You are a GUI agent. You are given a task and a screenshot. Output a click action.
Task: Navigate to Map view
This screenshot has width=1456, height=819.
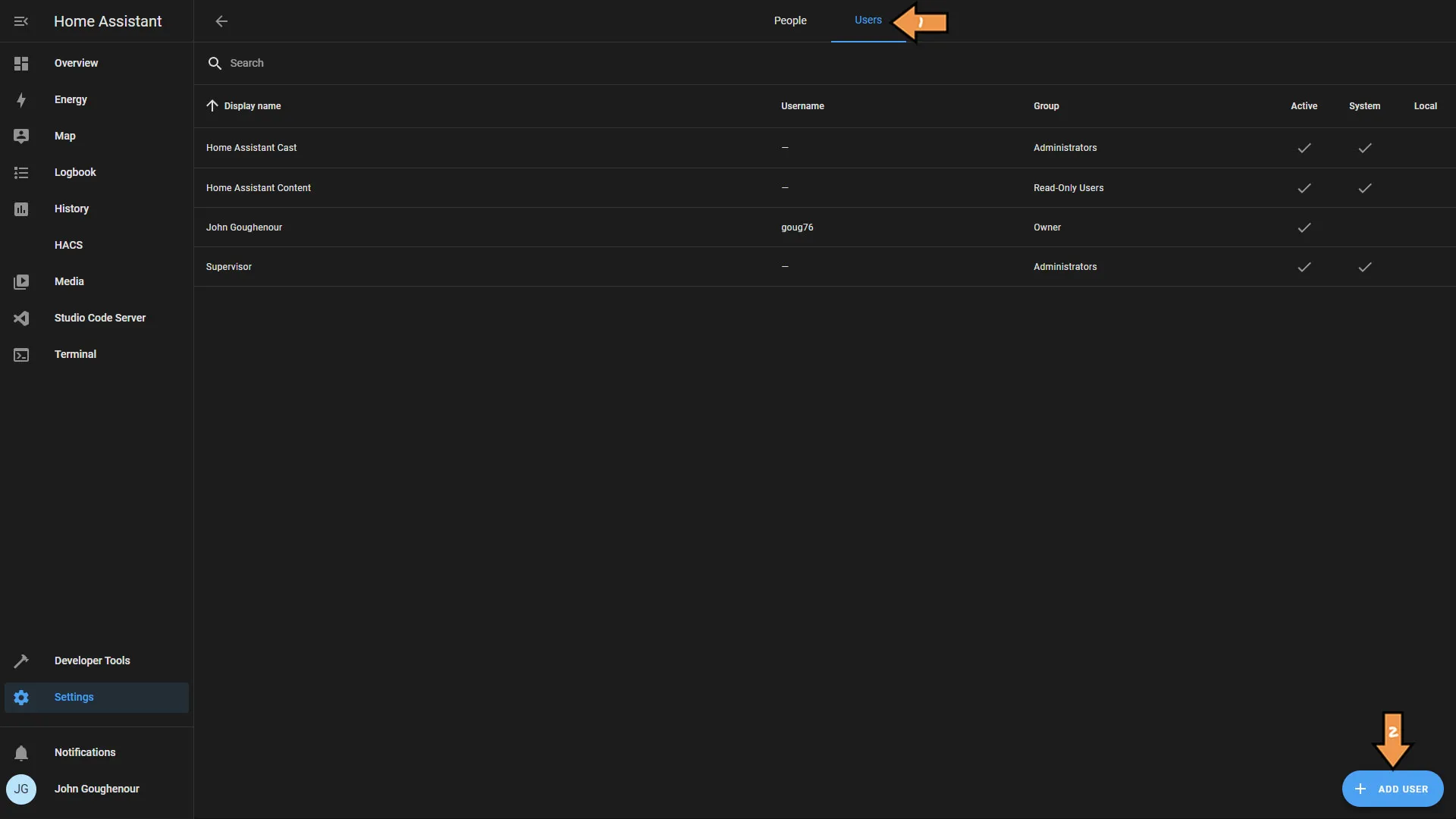coord(65,136)
